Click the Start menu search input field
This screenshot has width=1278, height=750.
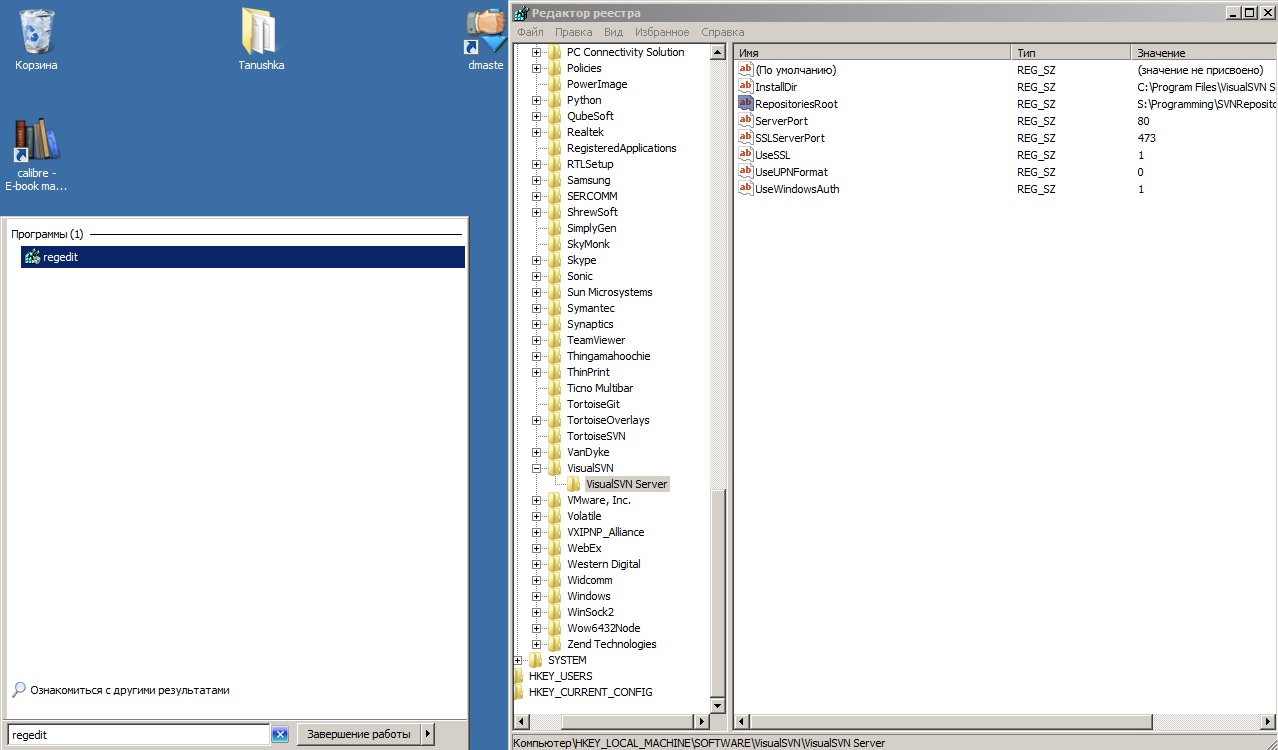[138, 735]
